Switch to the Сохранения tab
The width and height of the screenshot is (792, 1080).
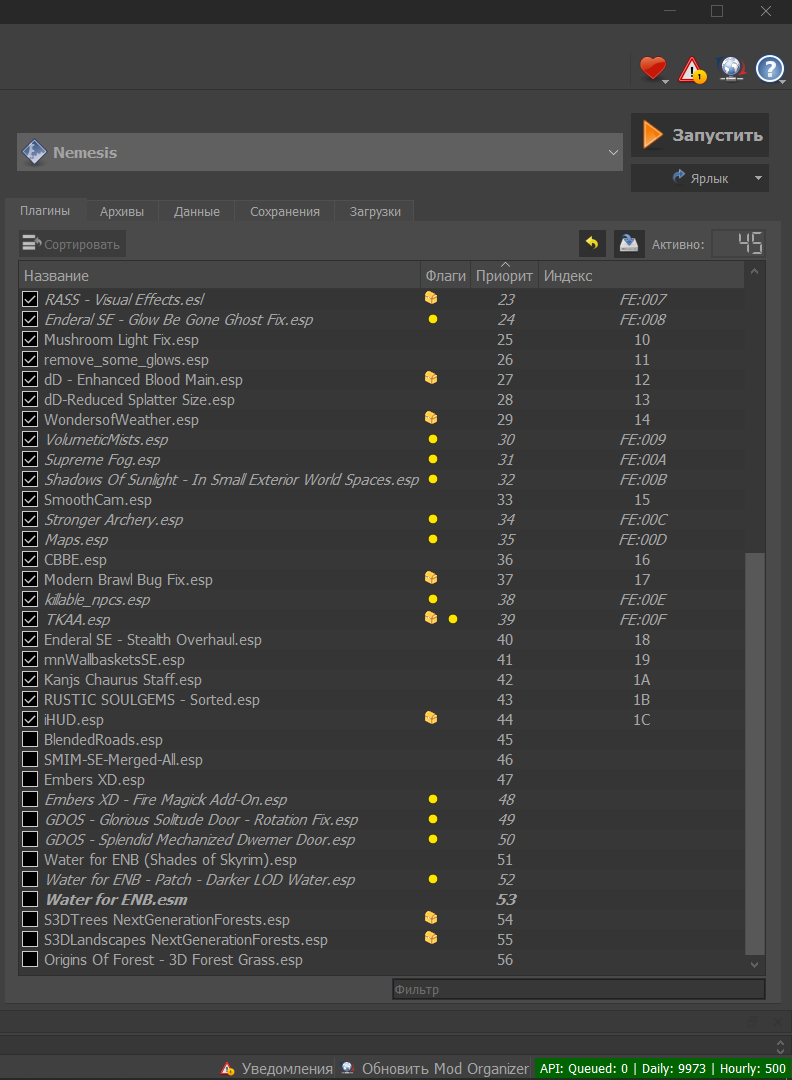click(x=284, y=211)
